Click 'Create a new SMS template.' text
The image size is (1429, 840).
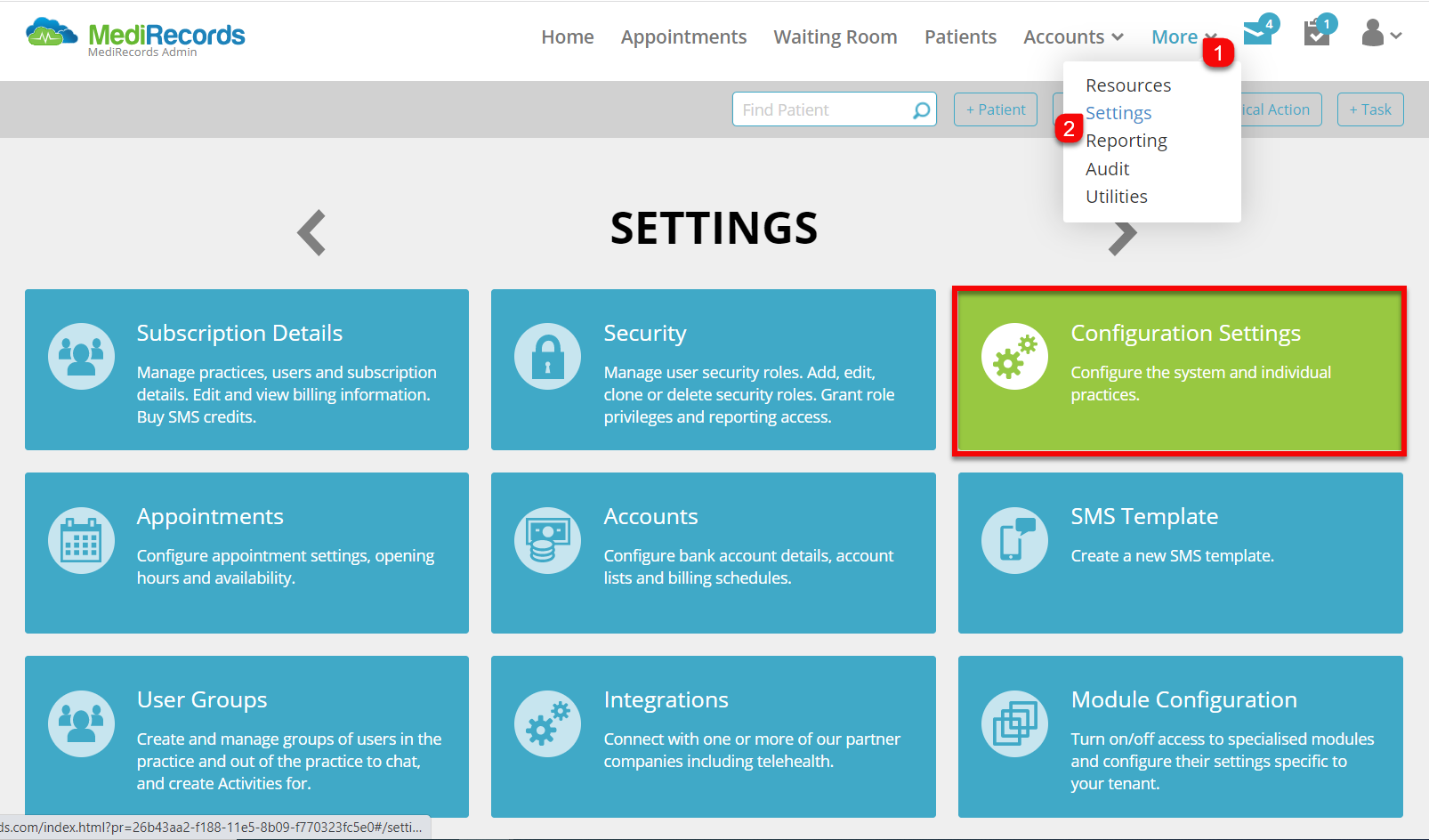pos(1172,556)
